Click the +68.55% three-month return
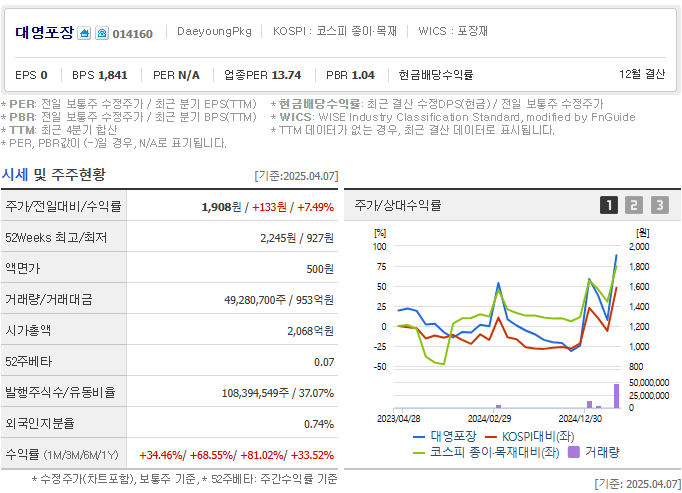Screen dimensions: 682x493 click(211, 456)
